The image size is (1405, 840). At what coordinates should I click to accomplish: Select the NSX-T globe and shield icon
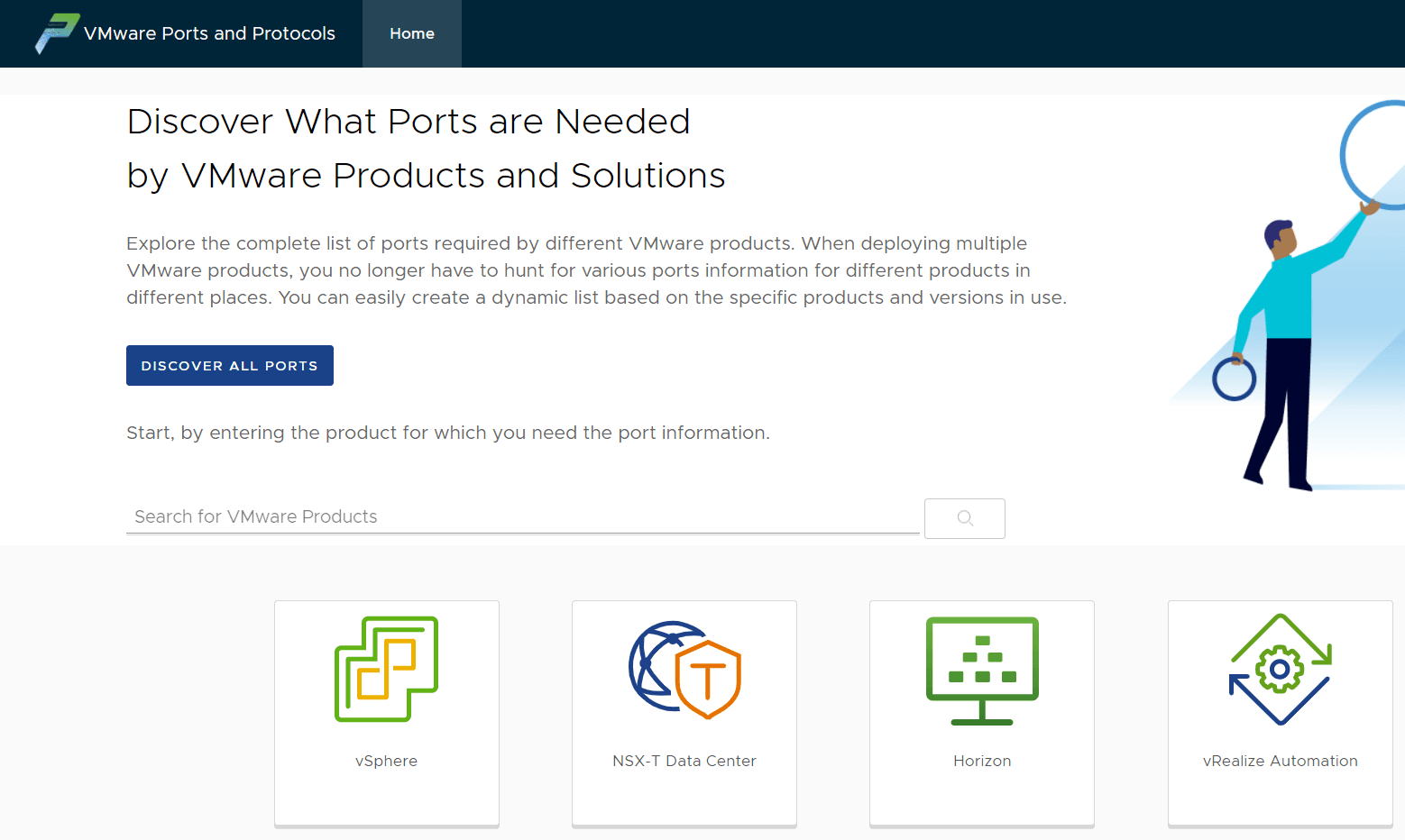pyautogui.click(x=684, y=669)
